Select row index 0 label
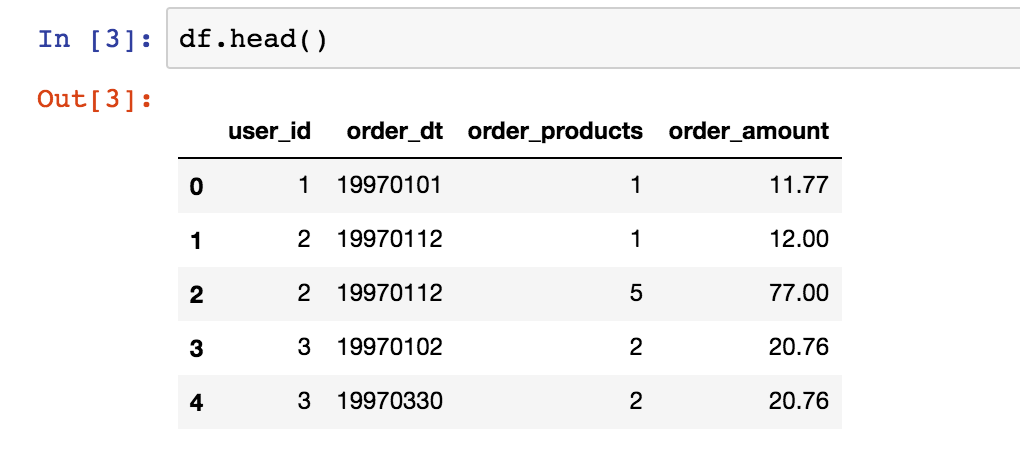 point(196,186)
